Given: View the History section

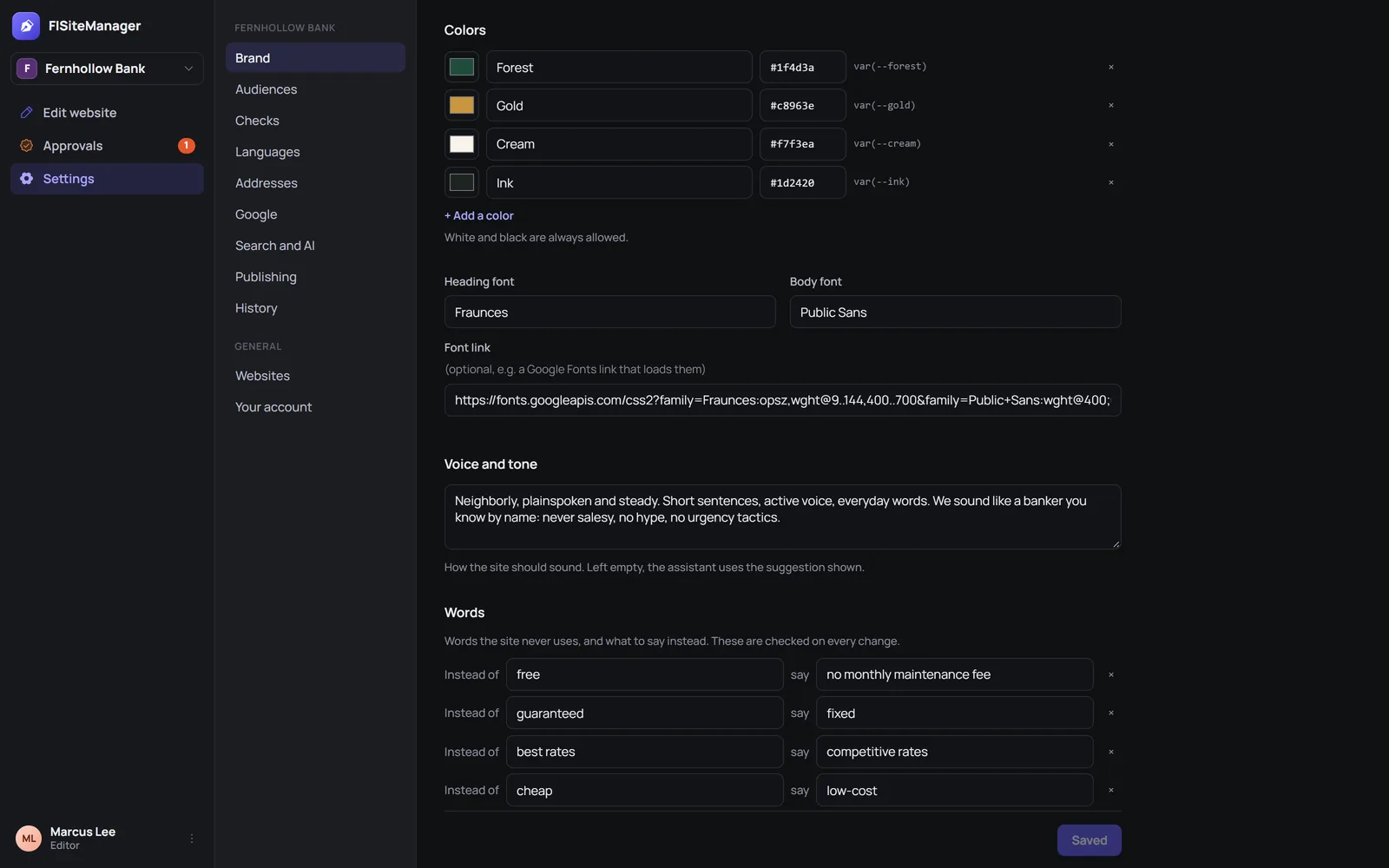Looking at the screenshot, I should pyautogui.click(x=315, y=308).
